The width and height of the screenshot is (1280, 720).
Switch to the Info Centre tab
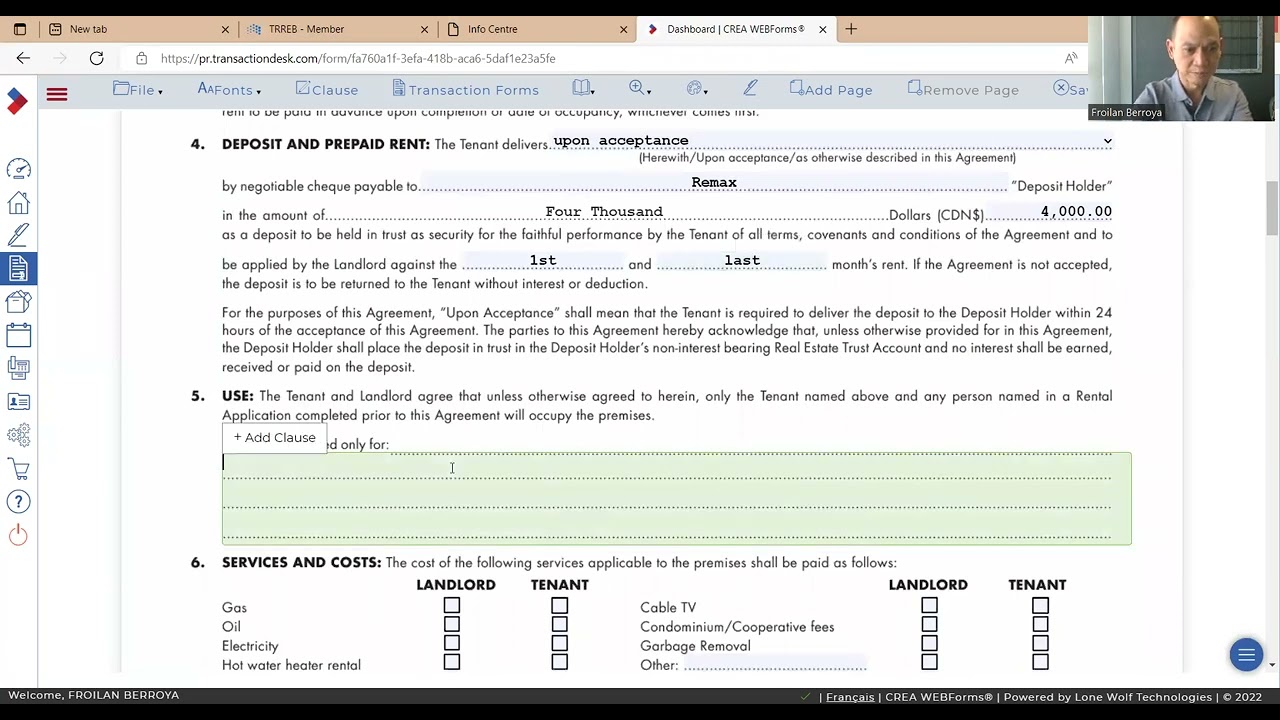pos(537,29)
